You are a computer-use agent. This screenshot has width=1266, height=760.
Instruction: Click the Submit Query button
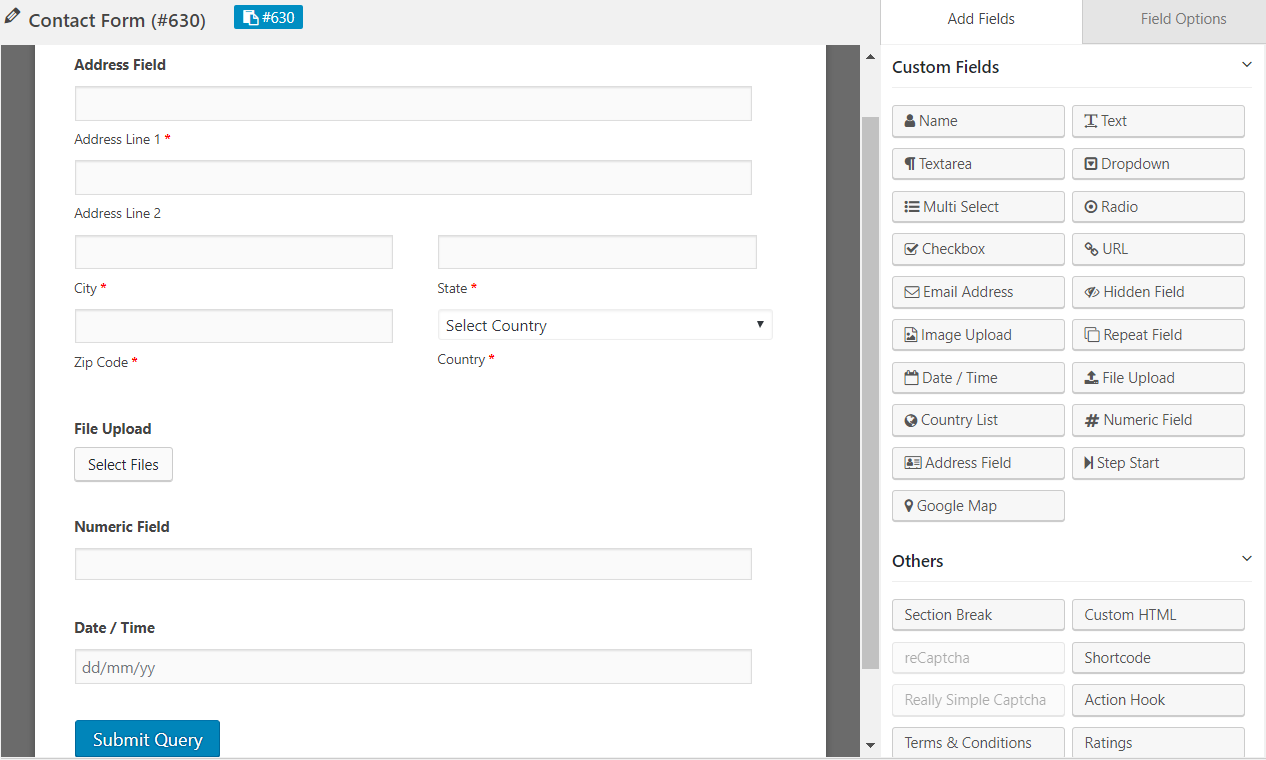pyautogui.click(x=147, y=740)
